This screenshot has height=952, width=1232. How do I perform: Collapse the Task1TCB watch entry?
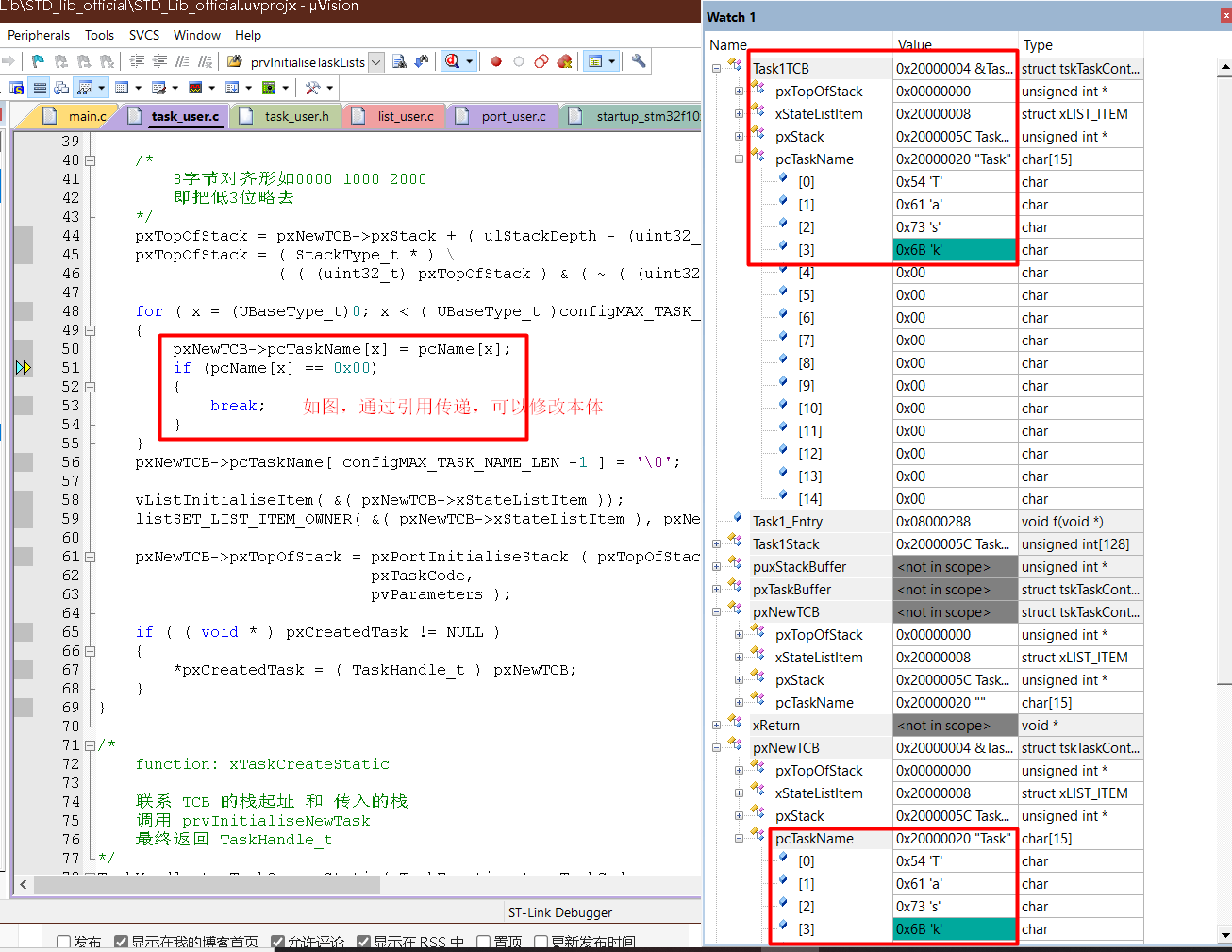[716, 68]
